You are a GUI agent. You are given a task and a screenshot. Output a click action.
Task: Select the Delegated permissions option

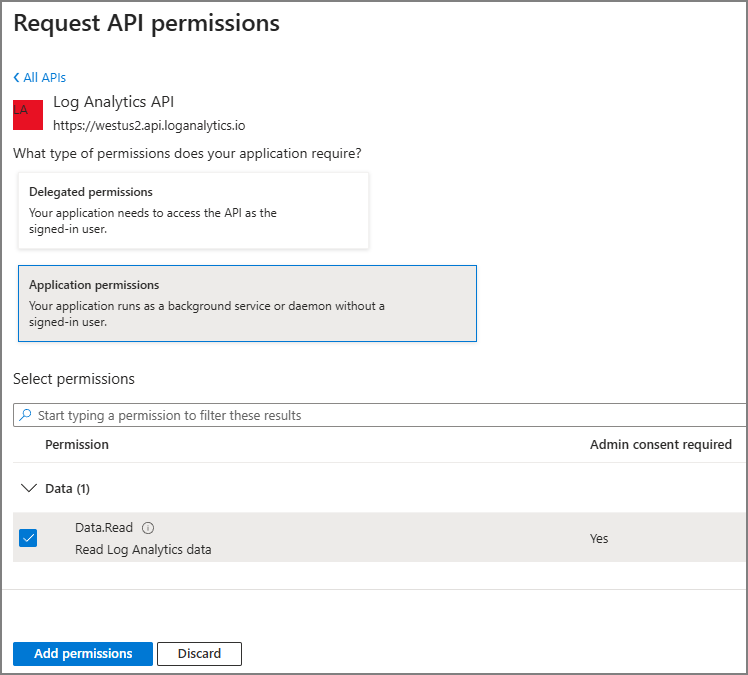[193, 210]
